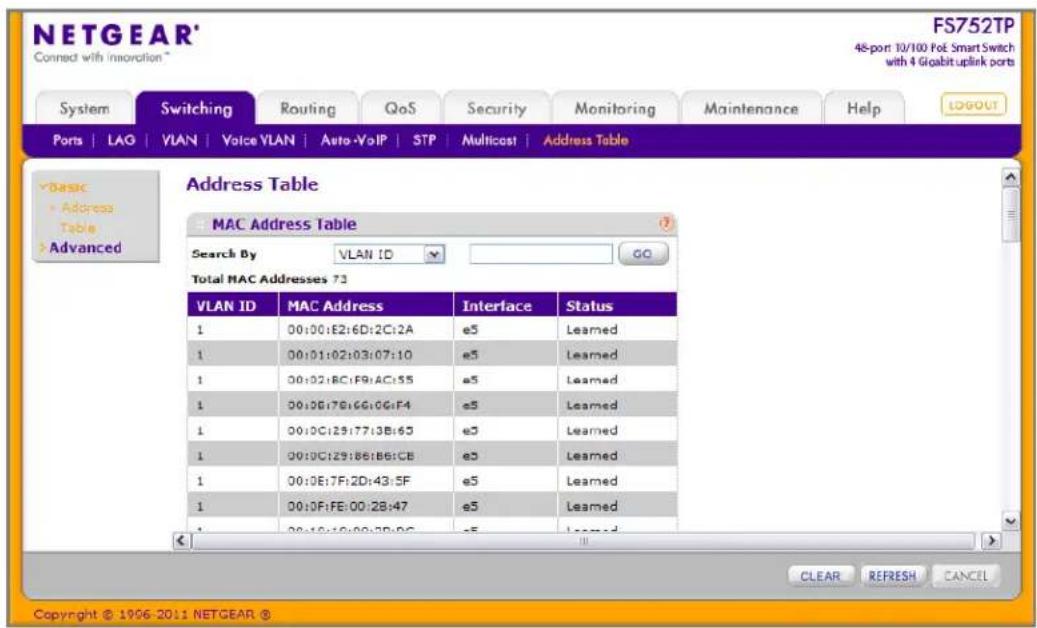Go to the Security tab
This screenshot has height=628, width=1037.
click(497, 108)
